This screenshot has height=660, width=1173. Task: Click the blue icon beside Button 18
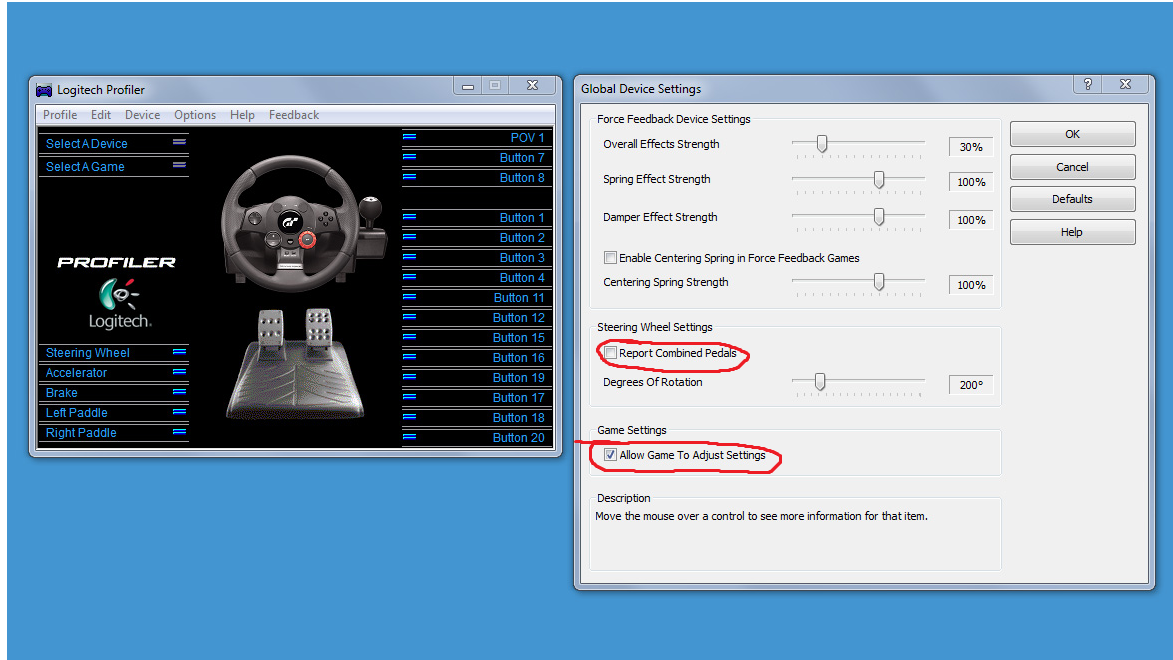coord(409,417)
